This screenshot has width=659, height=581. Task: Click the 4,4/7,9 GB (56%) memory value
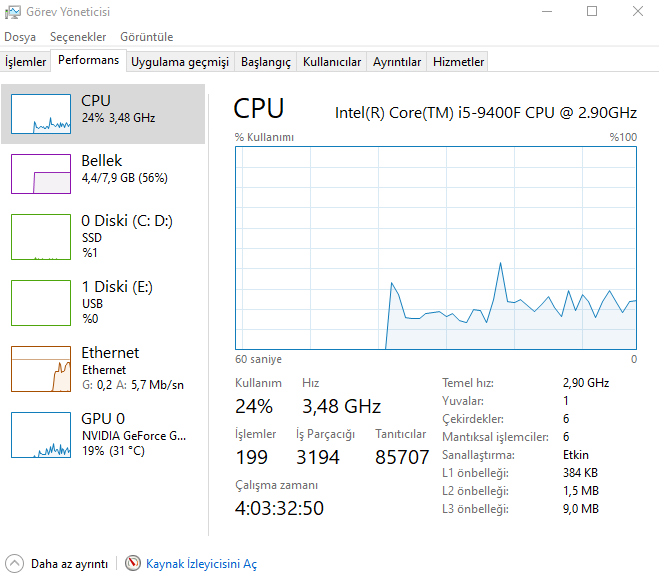click(x=124, y=178)
